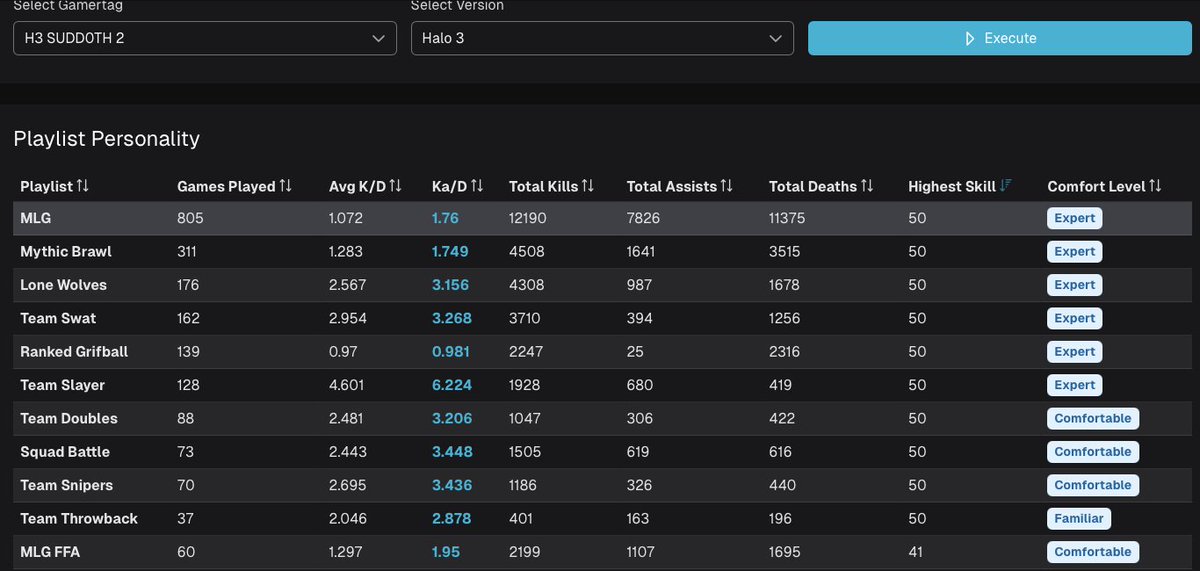Click the Ka/D value 6.224

coord(452,385)
